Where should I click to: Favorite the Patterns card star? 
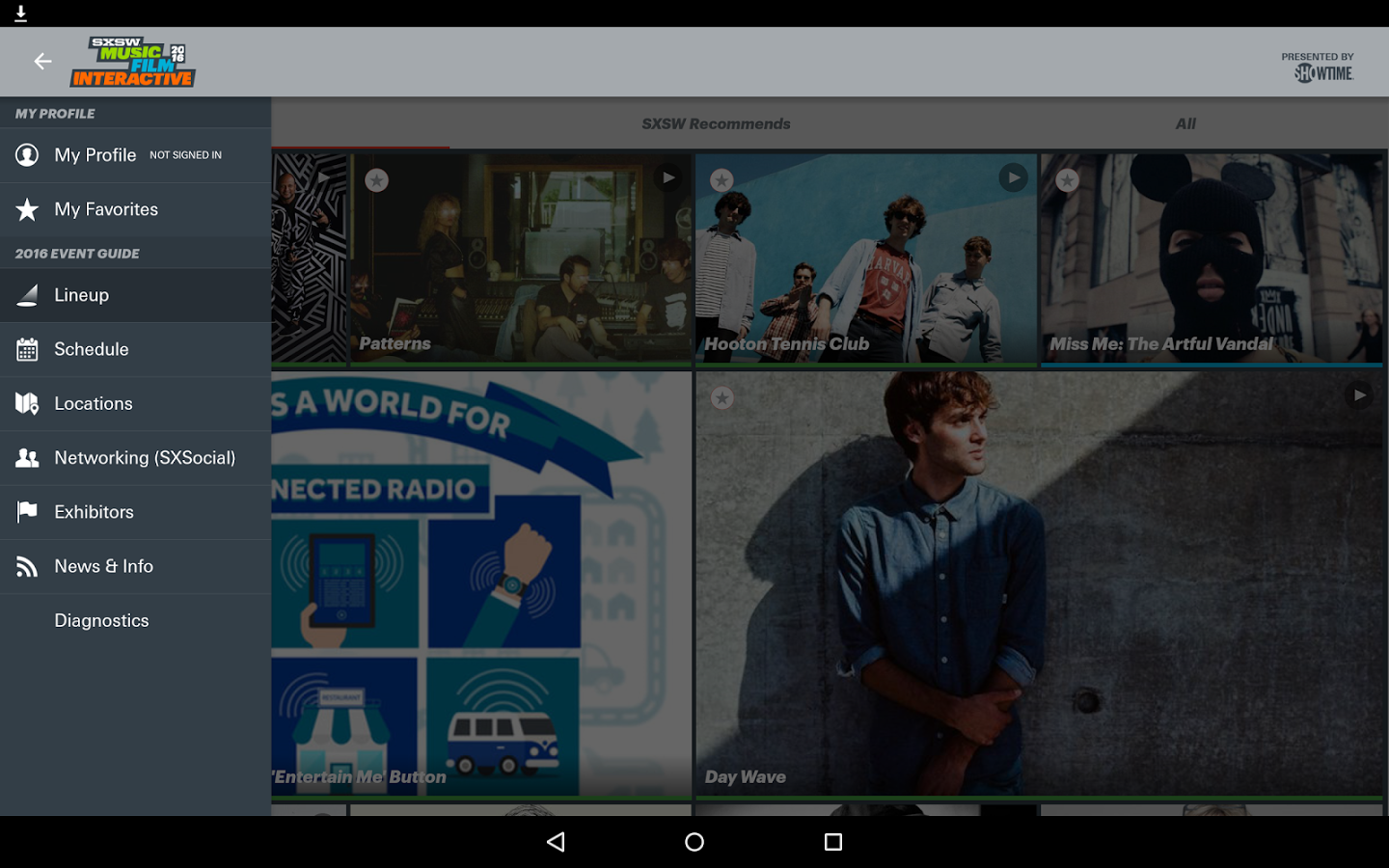(x=377, y=180)
